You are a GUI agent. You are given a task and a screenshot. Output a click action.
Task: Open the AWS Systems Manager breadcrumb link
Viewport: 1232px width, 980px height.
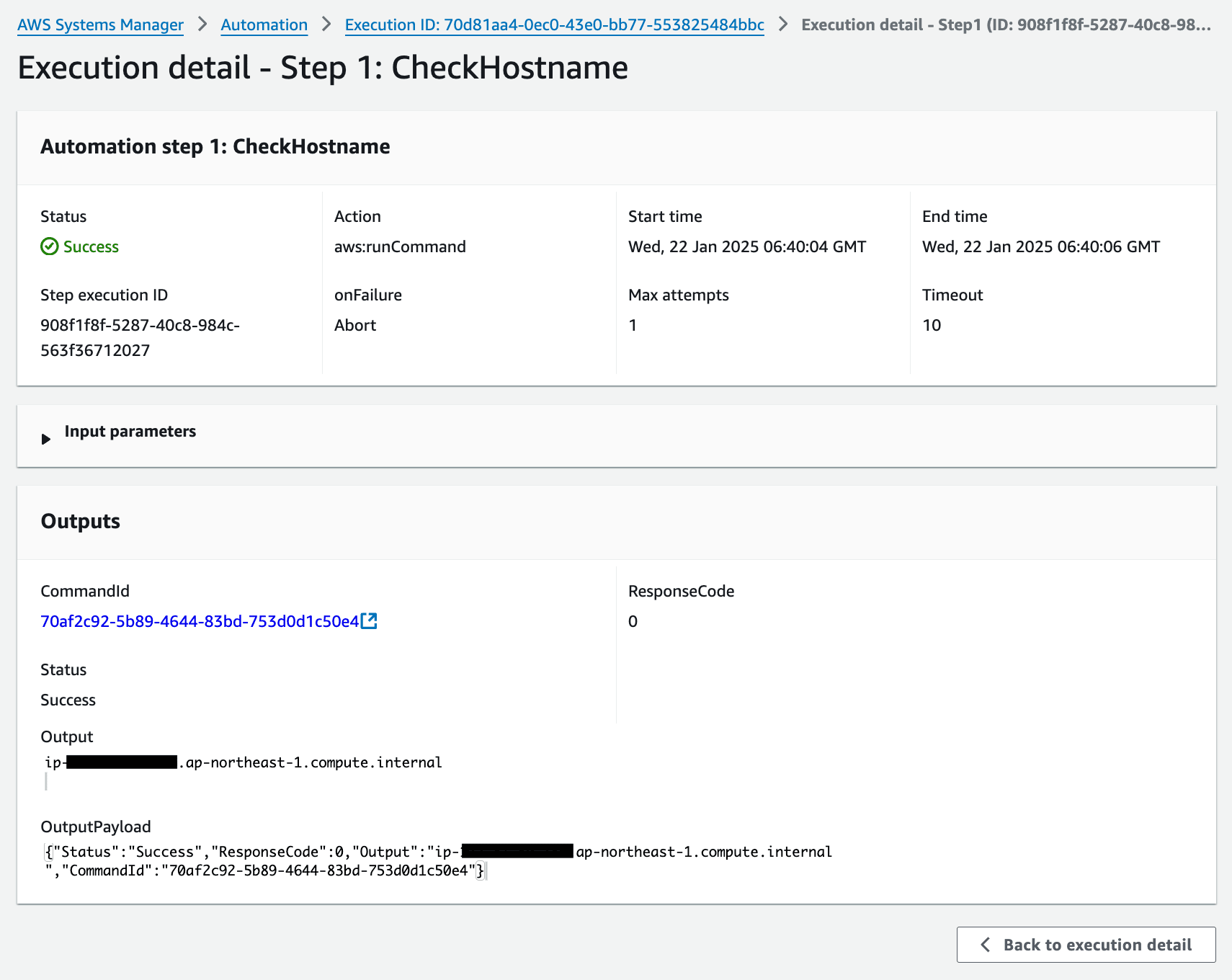click(100, 25)
